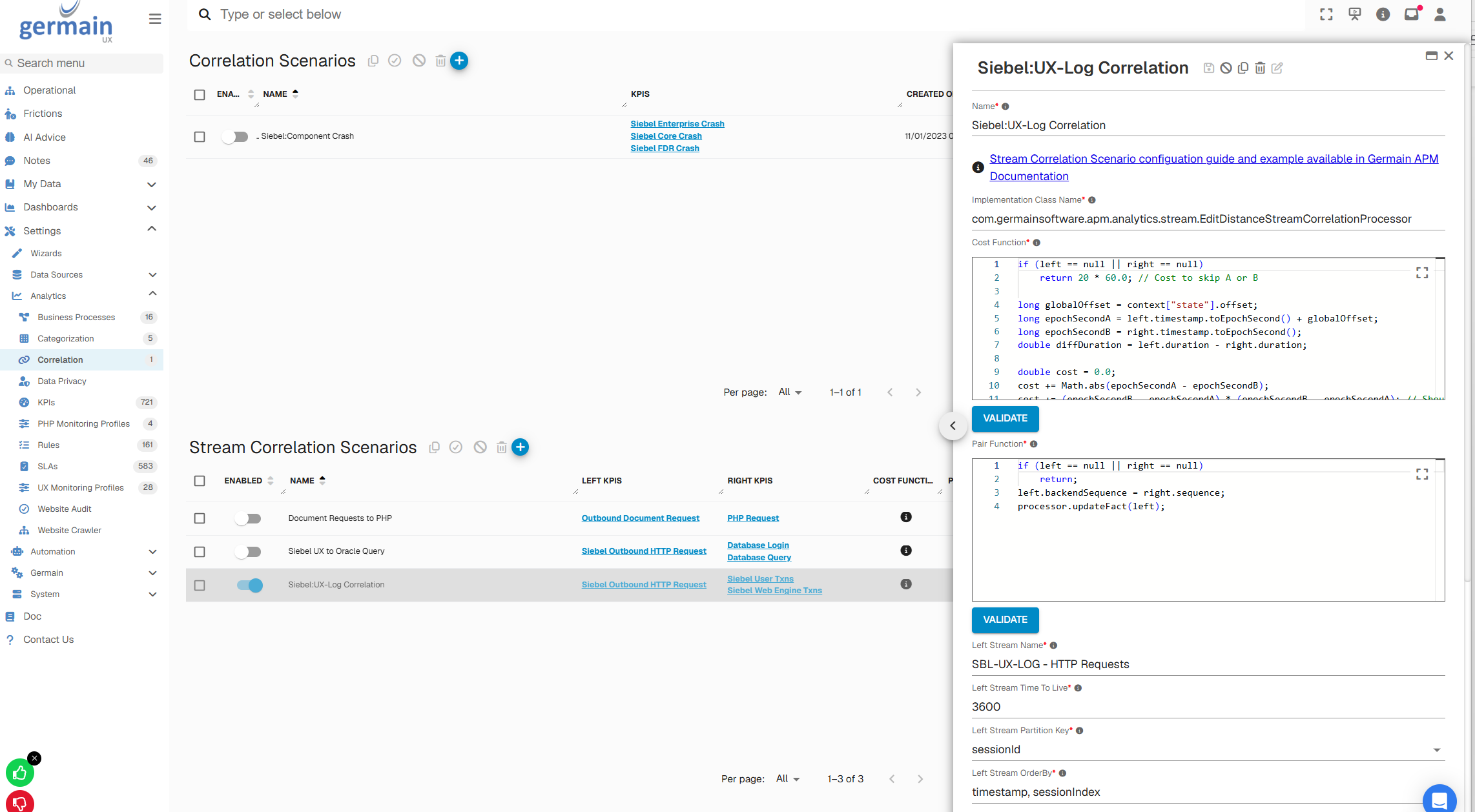The width and height of the screenshot is (1475, 812).
Task: Edit Siebel:UX-Log Correlation with pencil icon
Action: tap(1277, 68)
